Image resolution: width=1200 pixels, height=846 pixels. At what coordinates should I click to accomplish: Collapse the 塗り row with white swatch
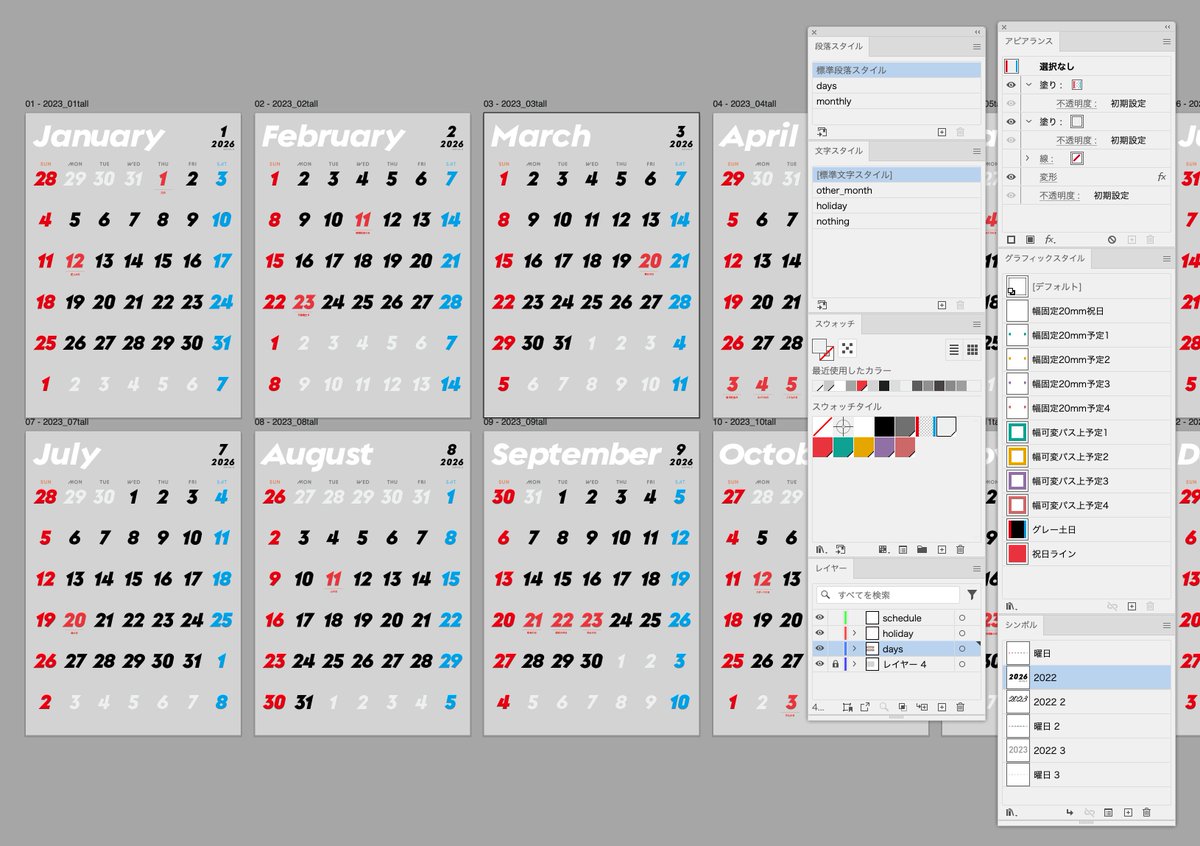pos(1028,122)
